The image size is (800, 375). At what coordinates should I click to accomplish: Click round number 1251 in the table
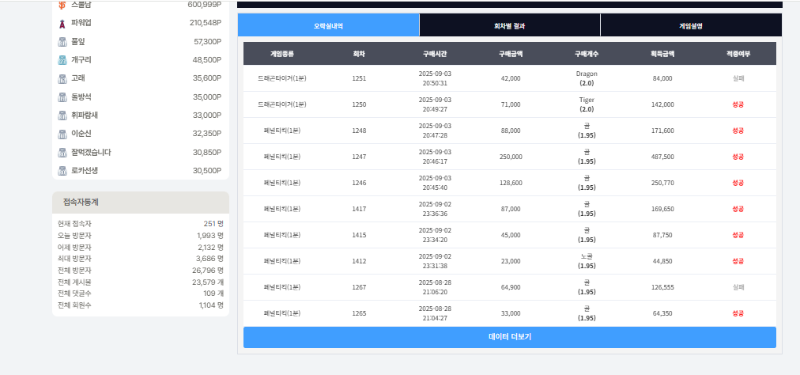[x=359, y=79]
